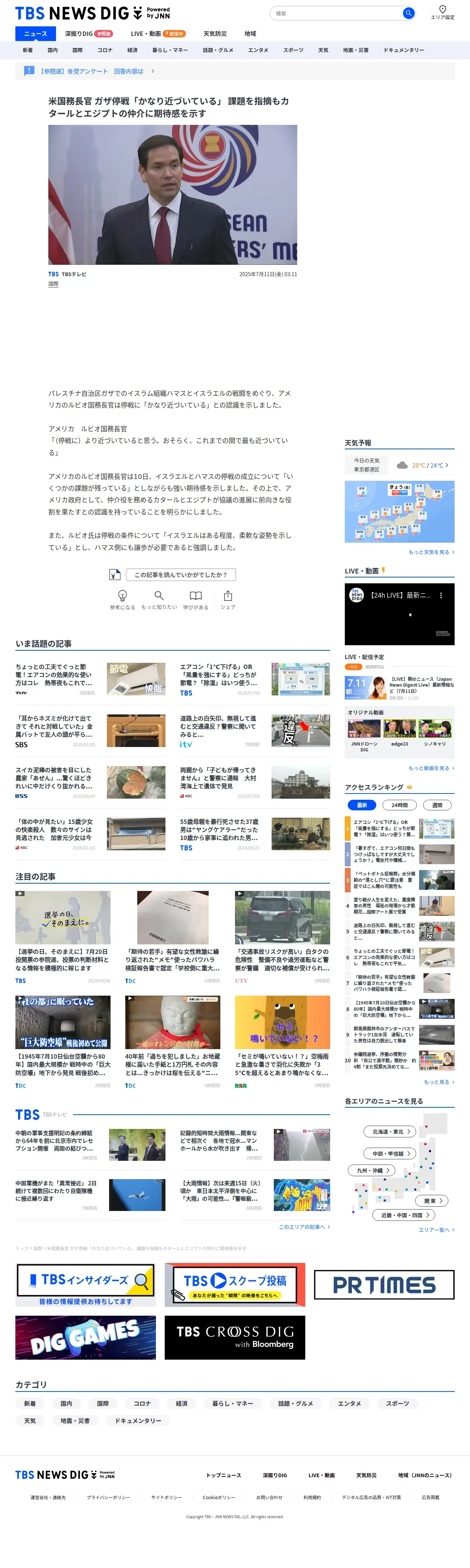
Task: Click footer 暮らし・マネー category button
Action: (x=232, y=1403)
